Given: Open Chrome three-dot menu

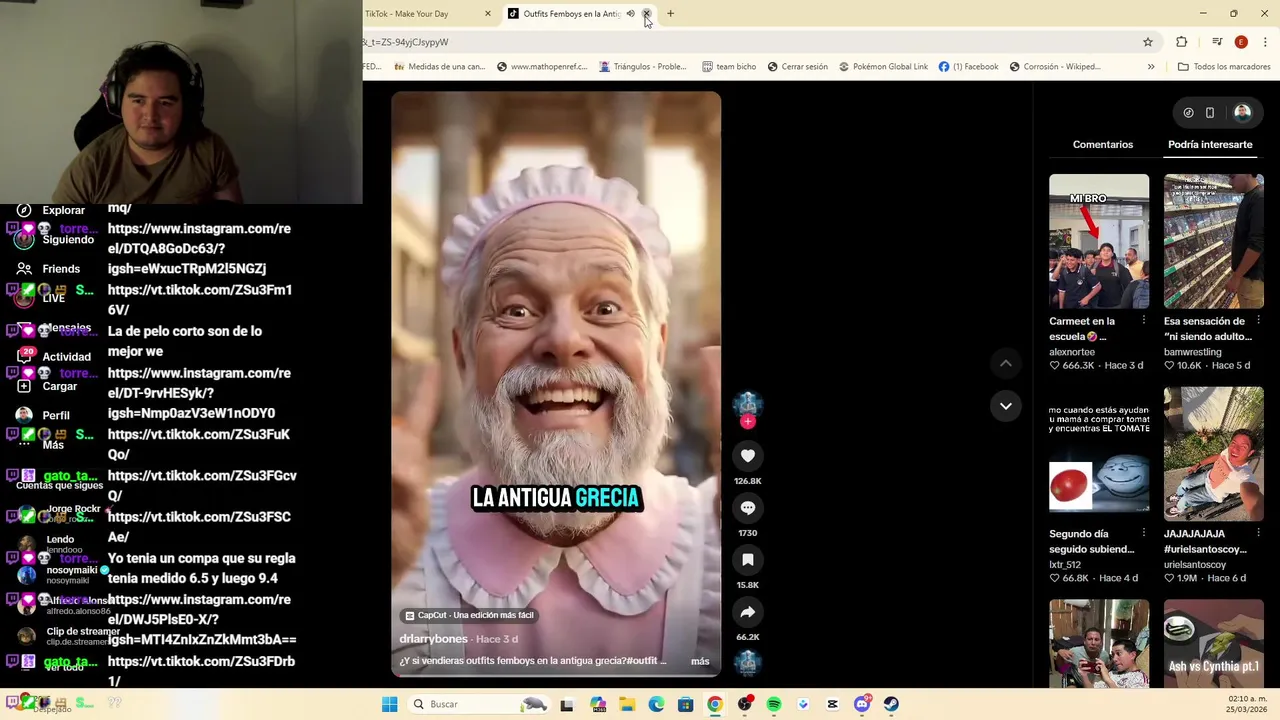Looking at the screenshot, I should [x=1266, y=42].
